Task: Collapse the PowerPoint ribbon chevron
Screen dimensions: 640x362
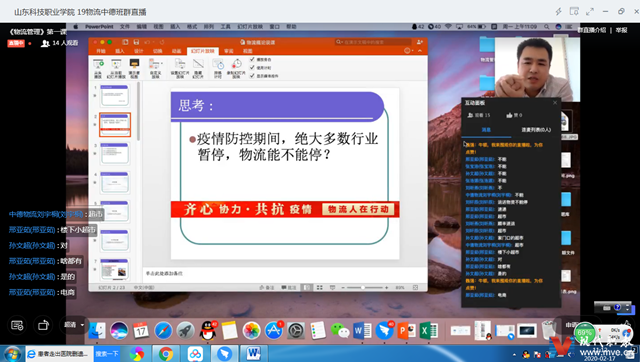Action: pos(420,51)
